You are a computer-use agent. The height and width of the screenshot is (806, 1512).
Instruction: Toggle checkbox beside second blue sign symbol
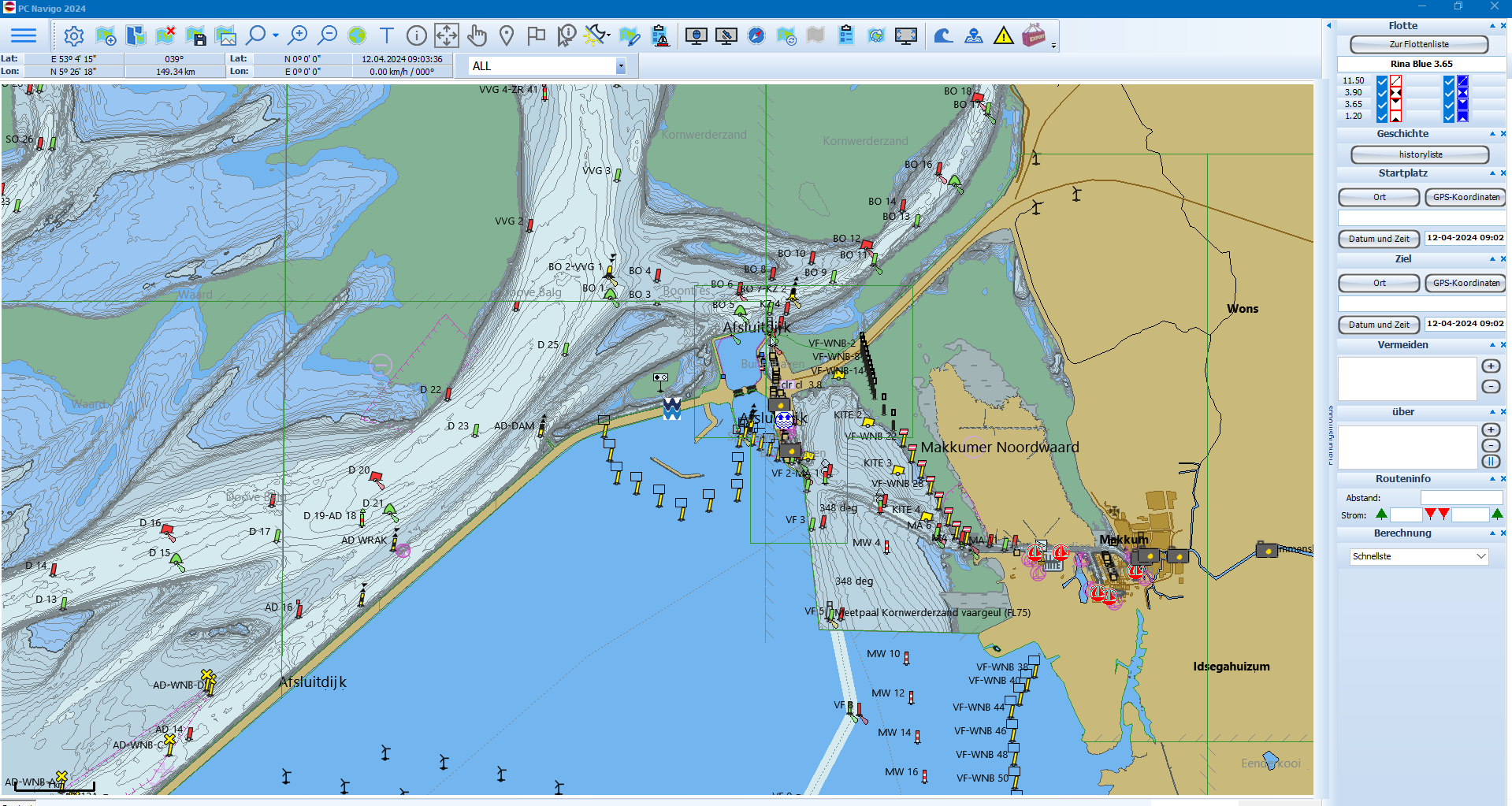(x=1449, y=93)
